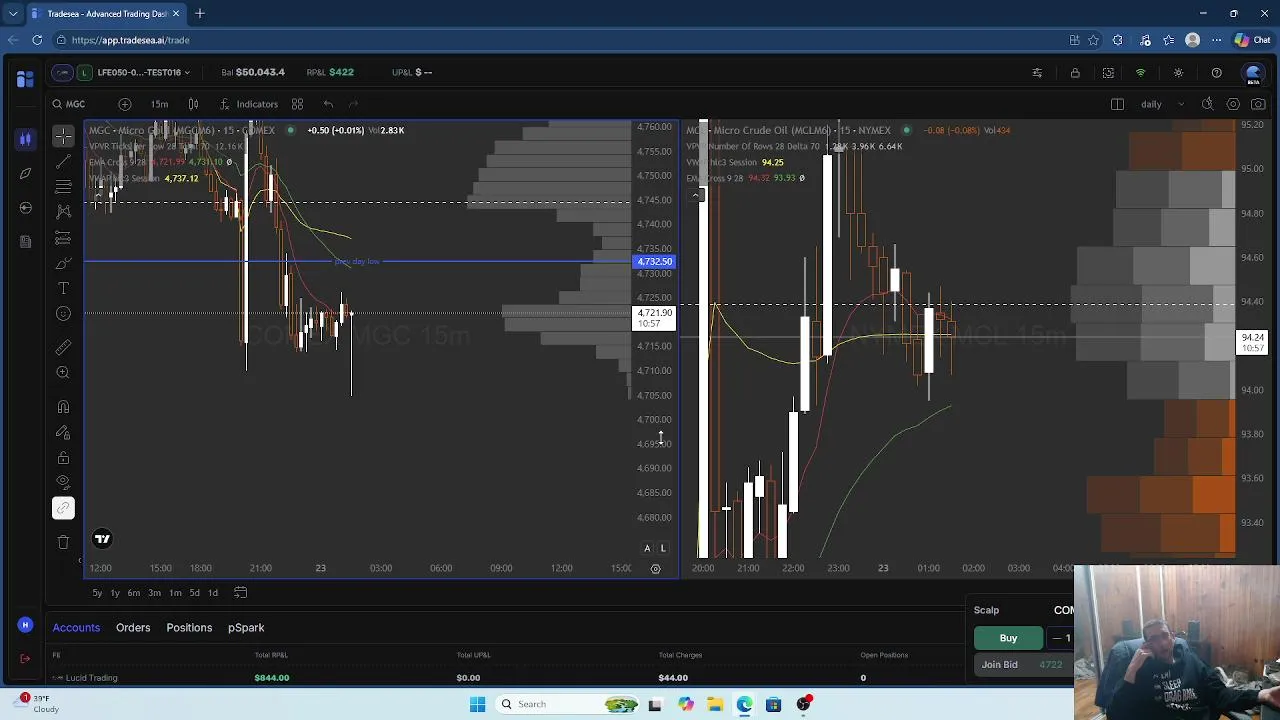Screen dimensions: 1280x720
Task: Switch to the Accounts tab
Action: [x=76, y=628]
